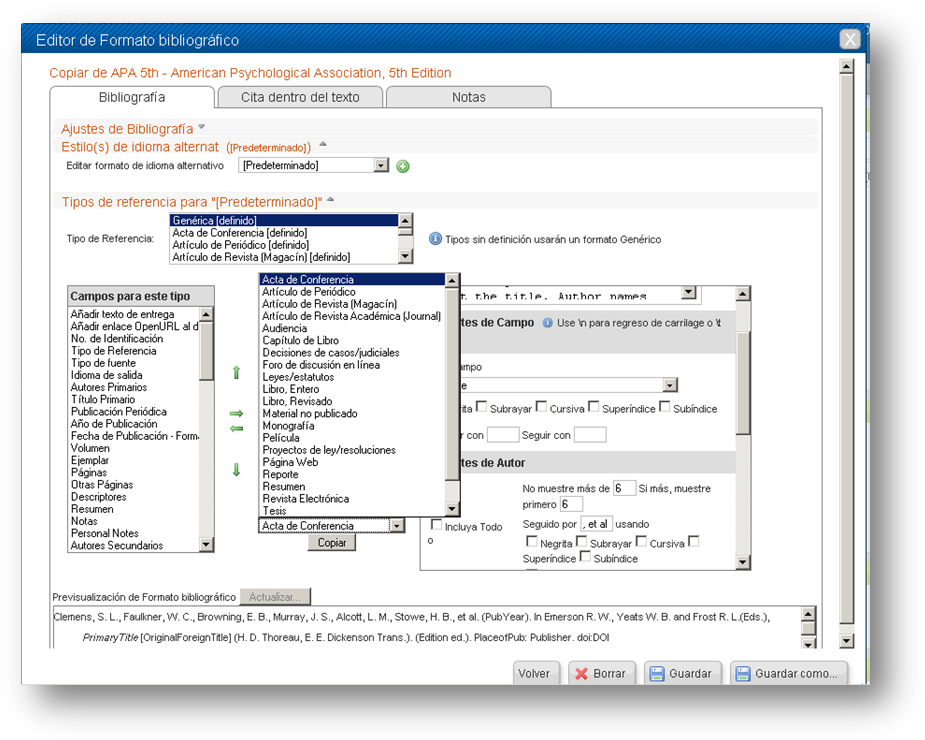This screenshot has height=740, width=925.
Task: Select 'Año de Publicación' in the Campos list
Action: tap(135, 424)
